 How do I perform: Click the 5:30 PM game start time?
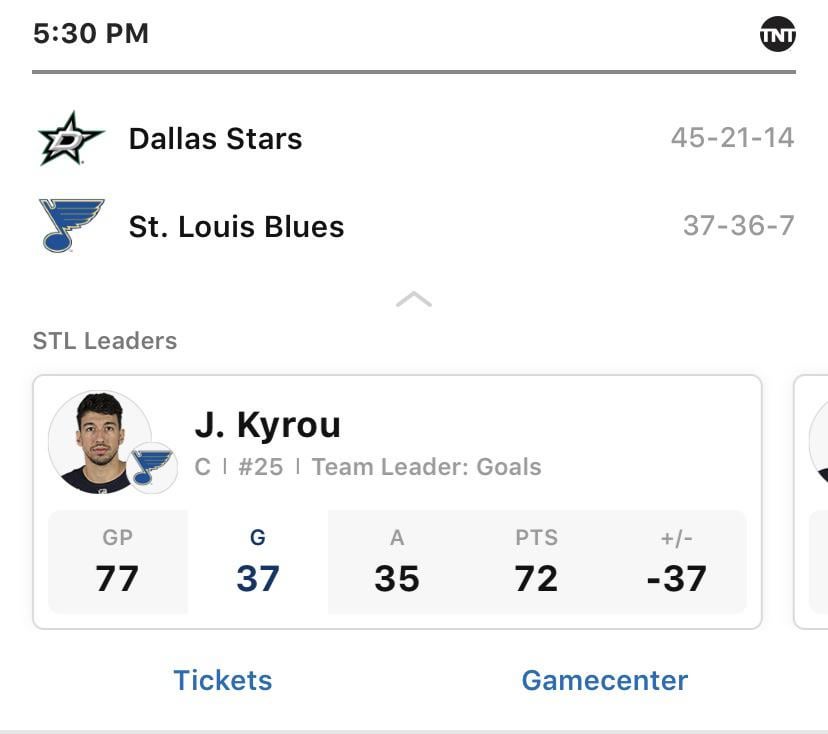tap(91, 34)
